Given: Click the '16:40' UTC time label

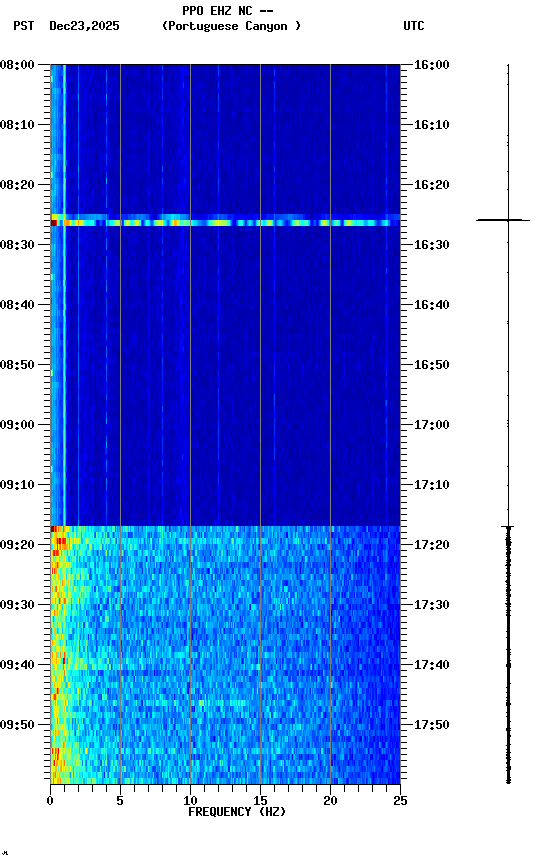Looking at the screenshot, I should click(x=432, y=305).
